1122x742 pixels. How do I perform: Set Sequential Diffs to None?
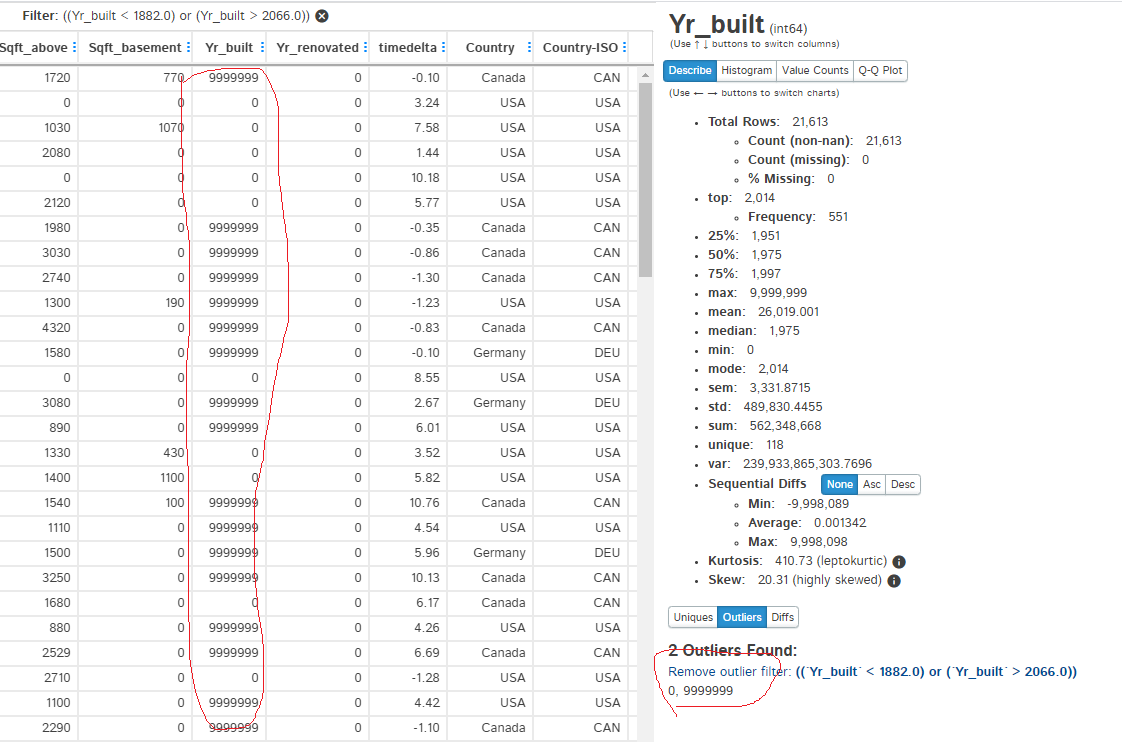point(839,484)
